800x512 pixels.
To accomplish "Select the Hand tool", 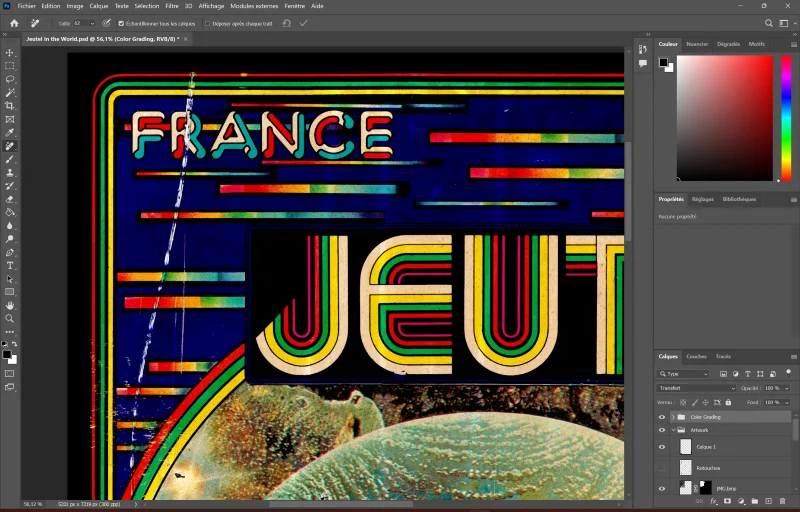I will tap(10, 305).
